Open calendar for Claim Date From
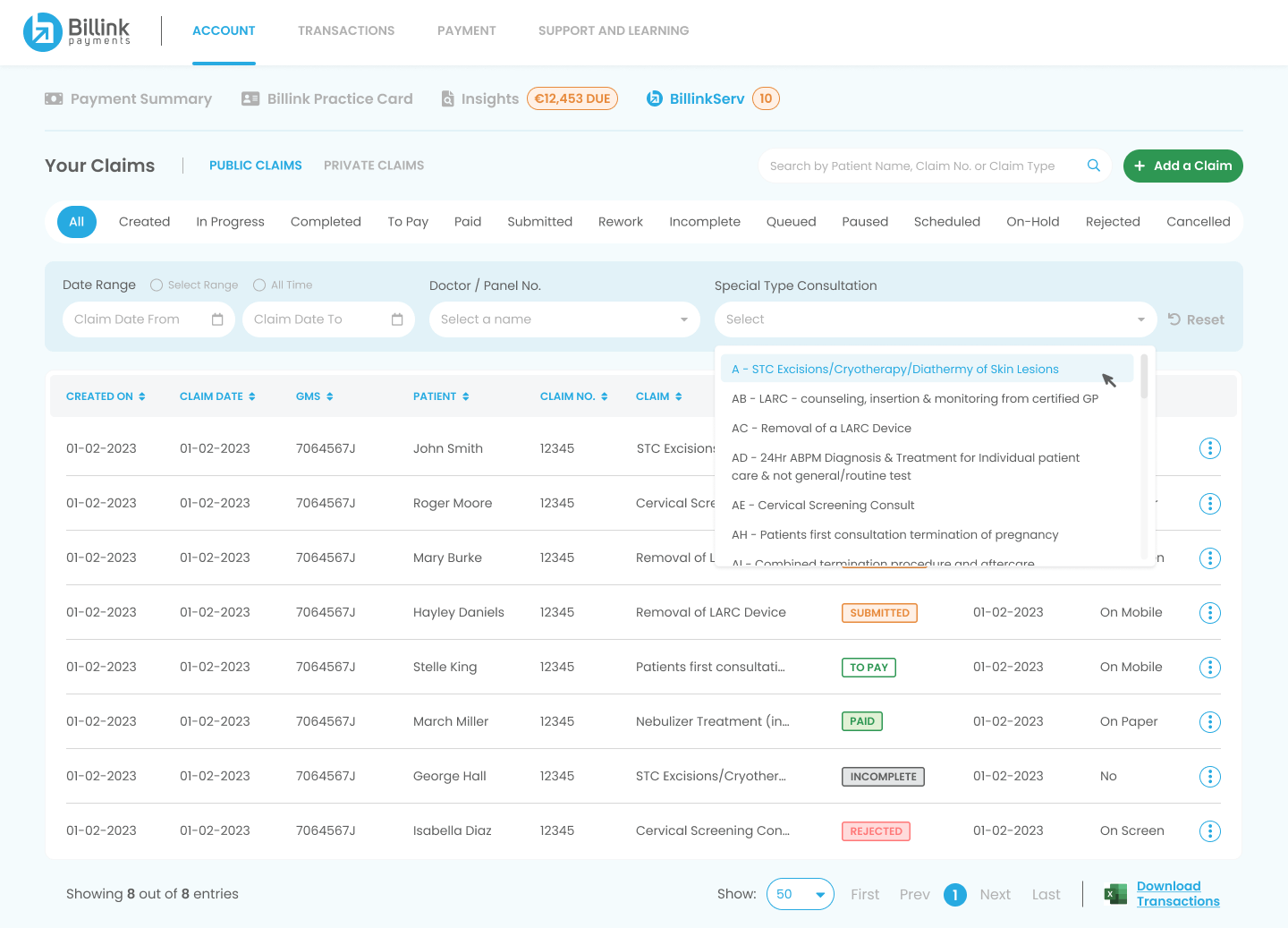Screen dimensions: 1288x928 click(217, 319)
